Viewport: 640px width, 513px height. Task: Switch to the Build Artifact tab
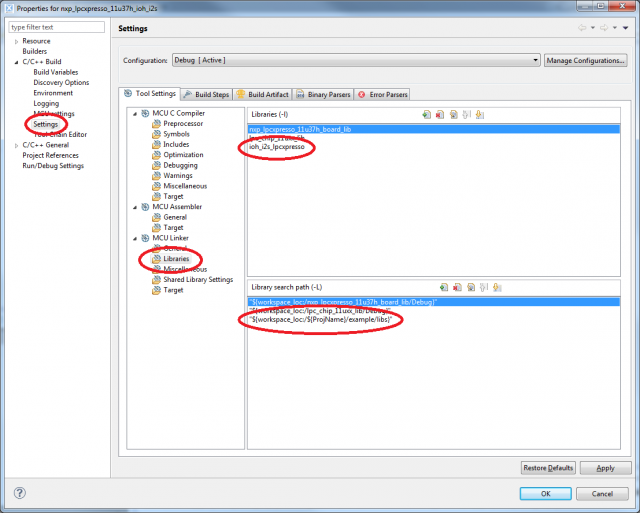tap(262, 94)
